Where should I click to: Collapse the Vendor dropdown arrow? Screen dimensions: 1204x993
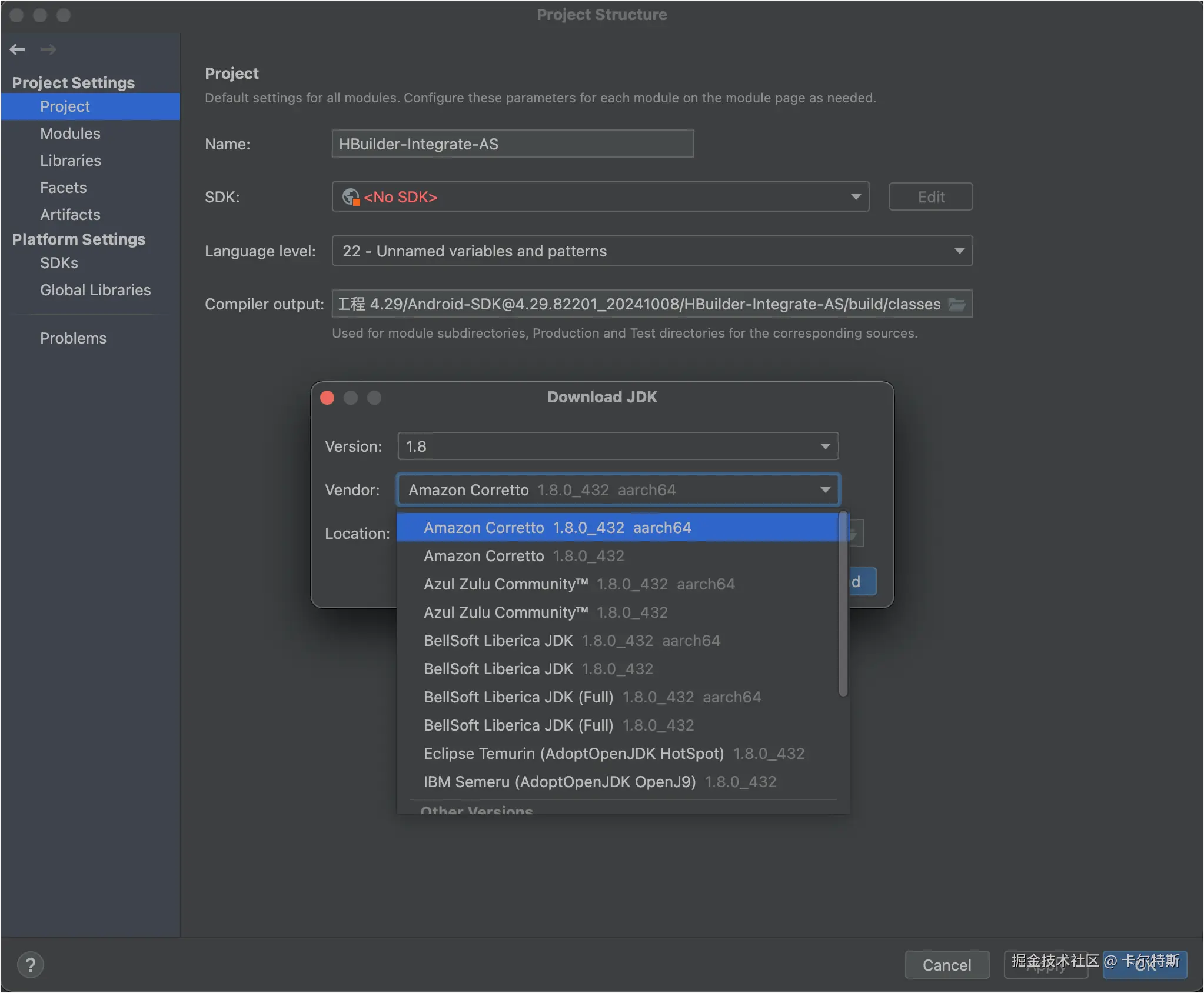[825, 490]
